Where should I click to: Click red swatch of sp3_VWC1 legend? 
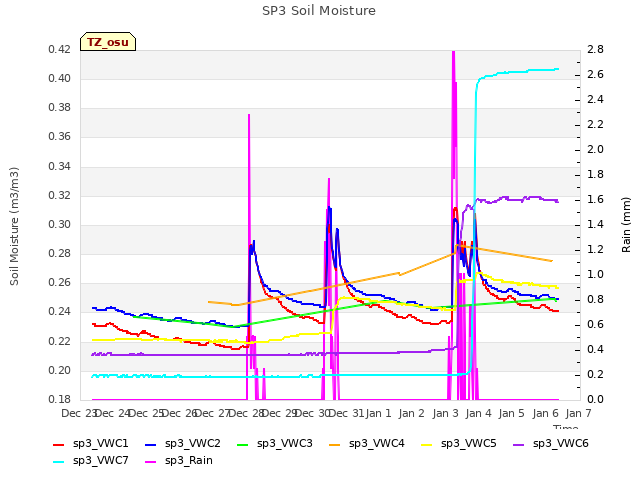pos(59,444)
